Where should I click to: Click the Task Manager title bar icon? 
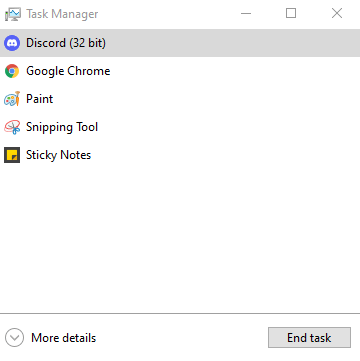(x=12, y=14)
